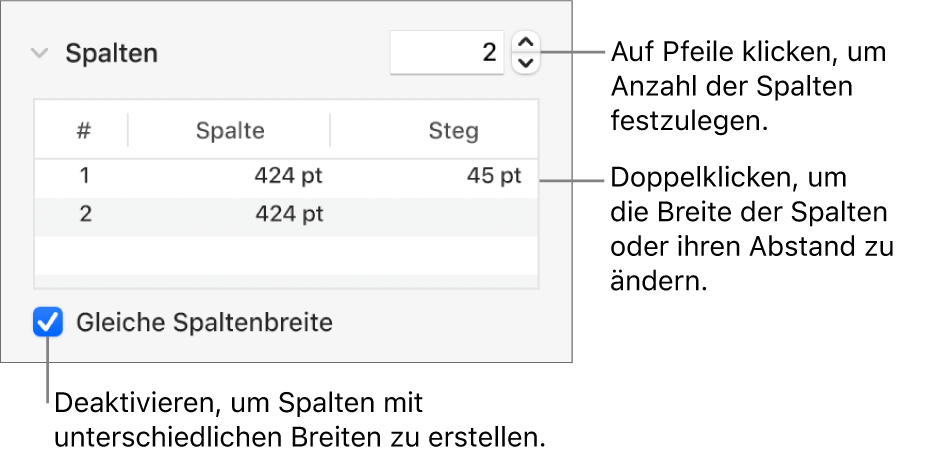Click row number 1 in the table
Image resolution: width=931 pixels, height=463 pixels.
tap(85, 177)
